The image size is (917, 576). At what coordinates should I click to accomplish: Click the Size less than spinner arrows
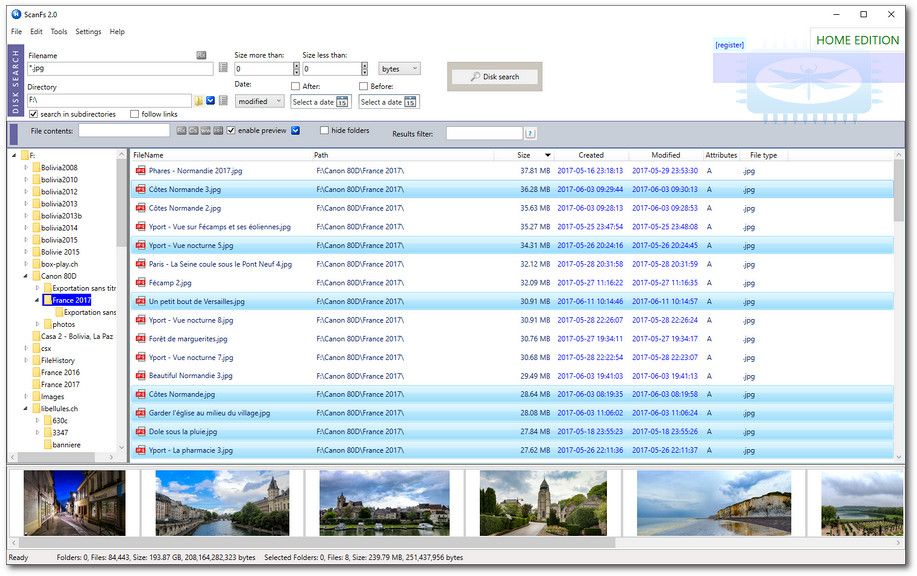click(364, 68)
